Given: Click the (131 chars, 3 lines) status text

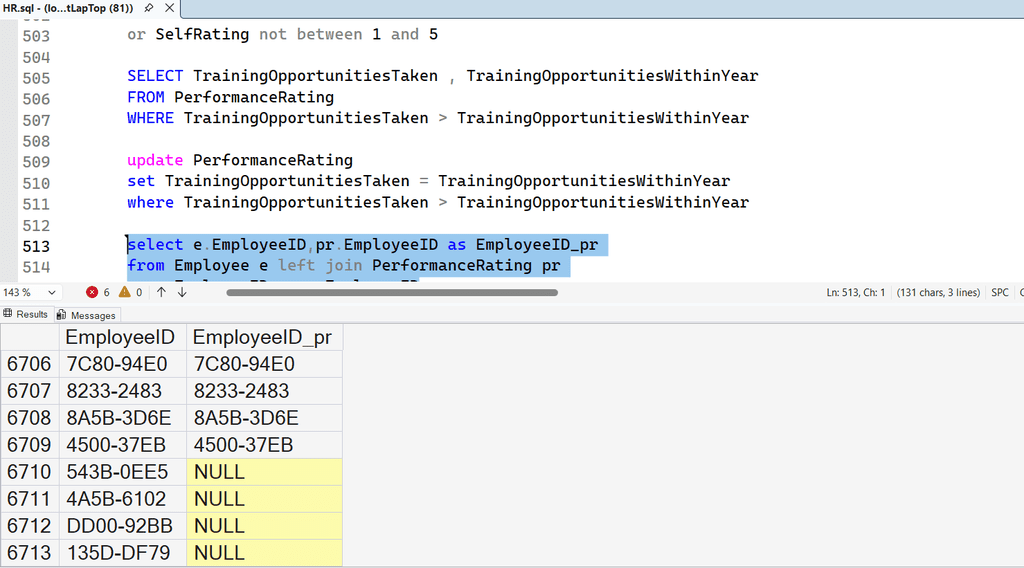Looking at the screenshot, I should (x=938, y=292).
